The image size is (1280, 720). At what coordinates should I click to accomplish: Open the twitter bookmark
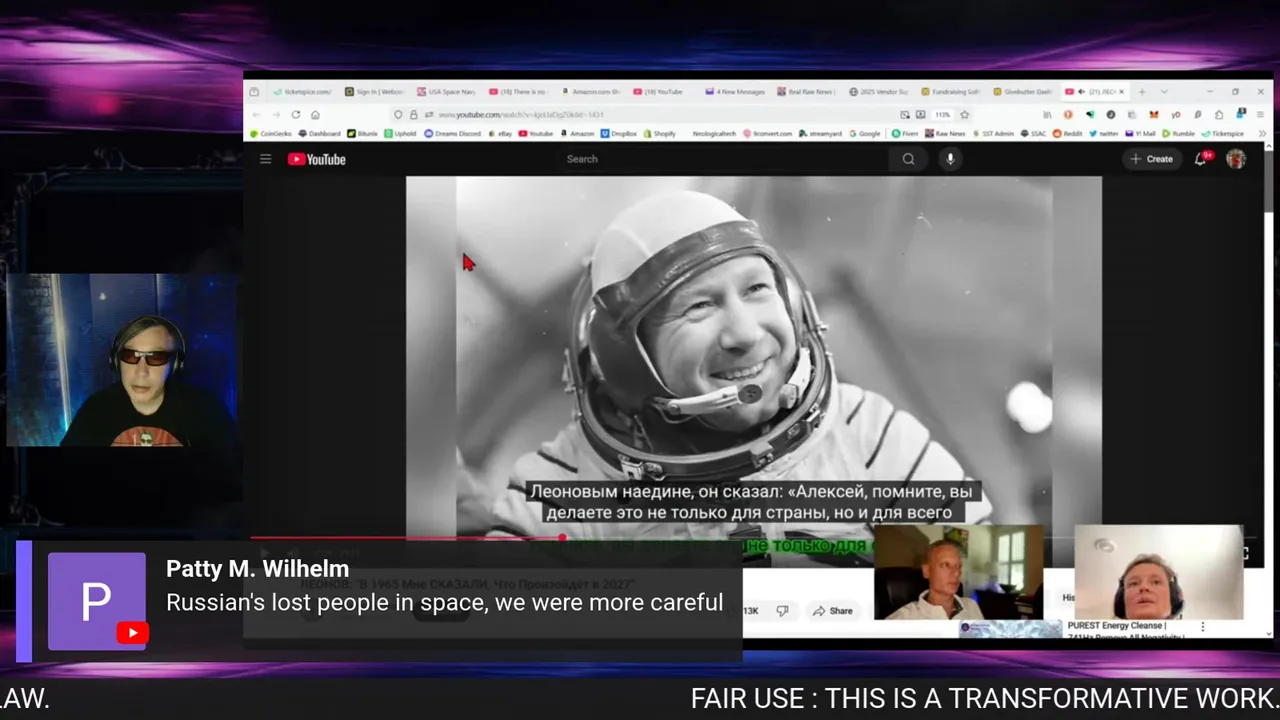tap(1104, 133)
